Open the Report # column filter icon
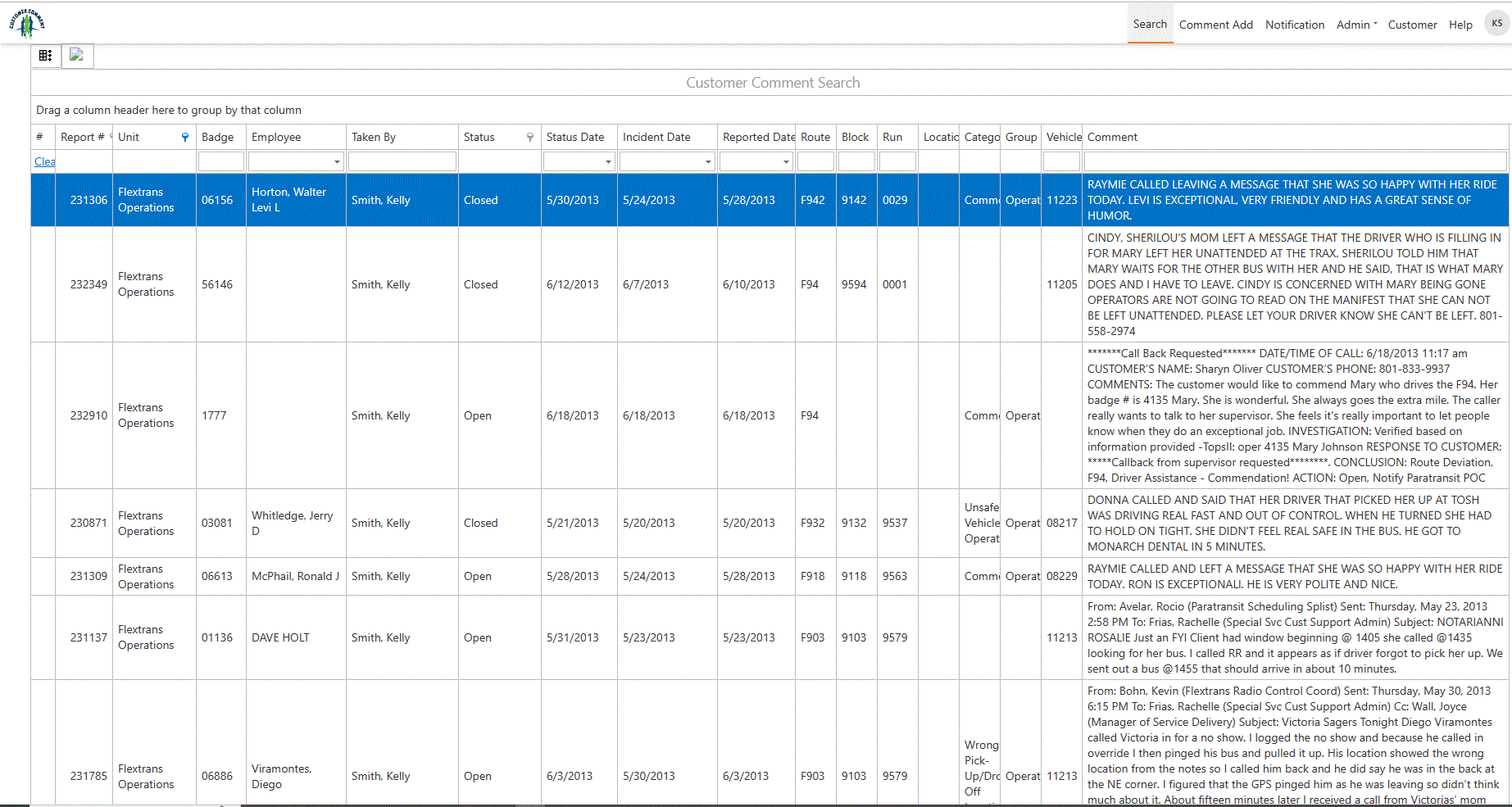Viewport: 1512px width, 807px height. click(111, 137)
